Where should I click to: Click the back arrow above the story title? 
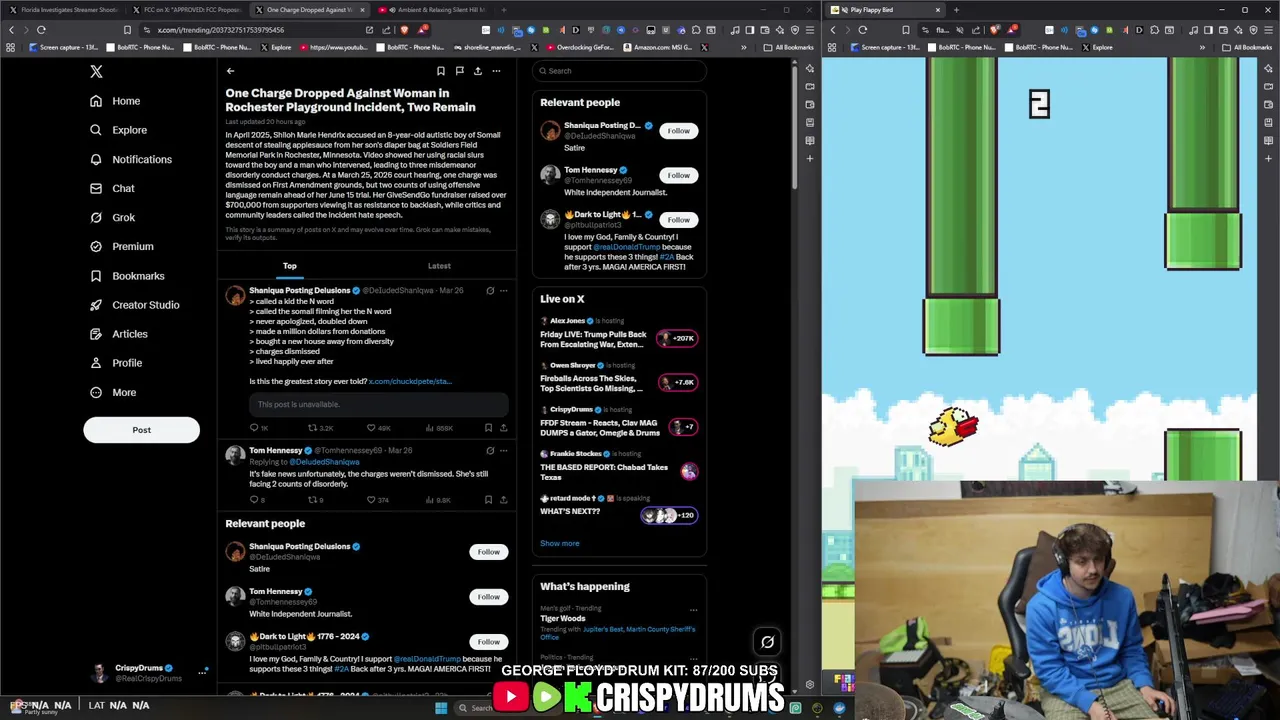click(230, 71)
